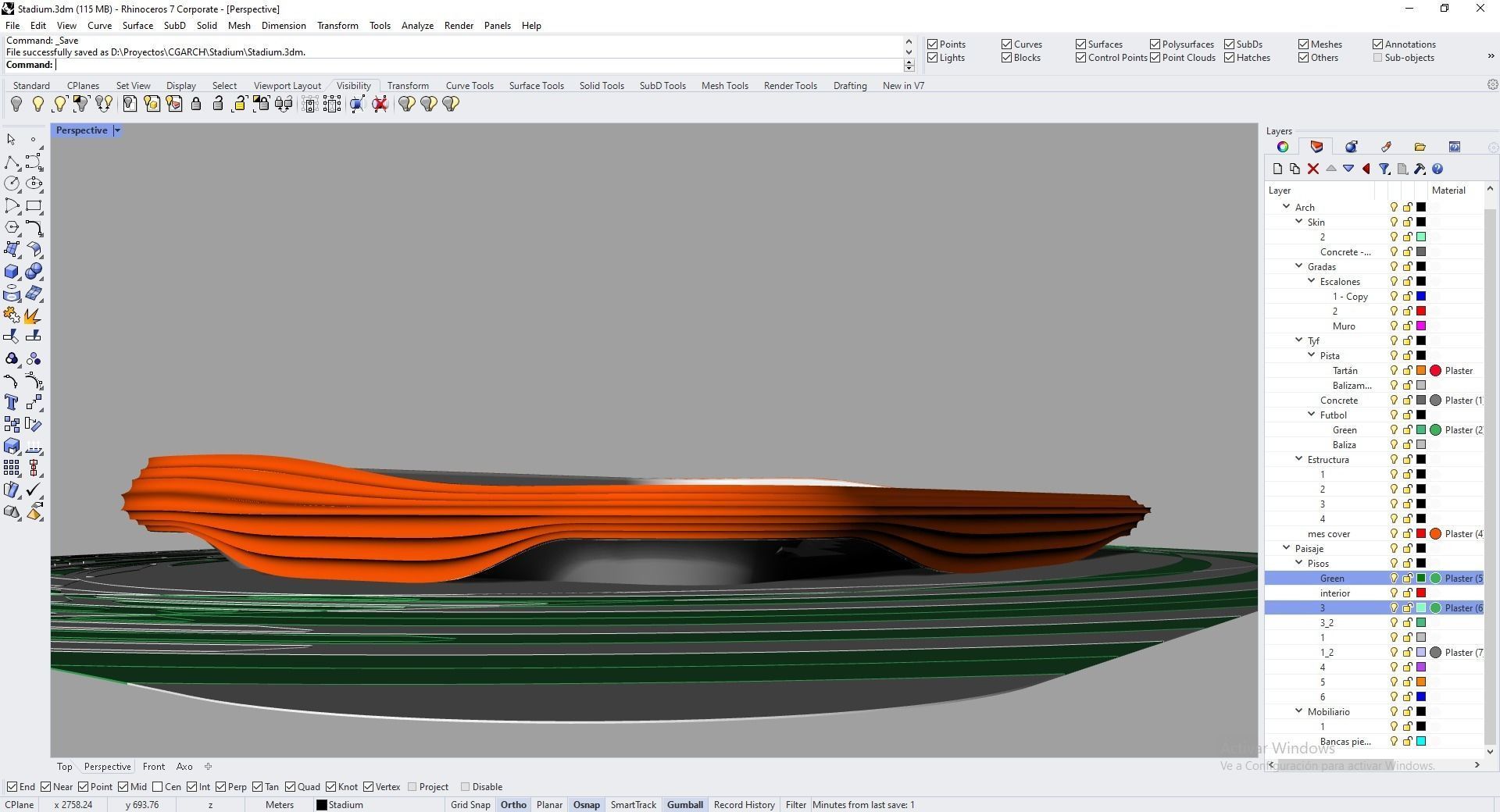Click the Hide objects lightbulb icon

point(16,104)
